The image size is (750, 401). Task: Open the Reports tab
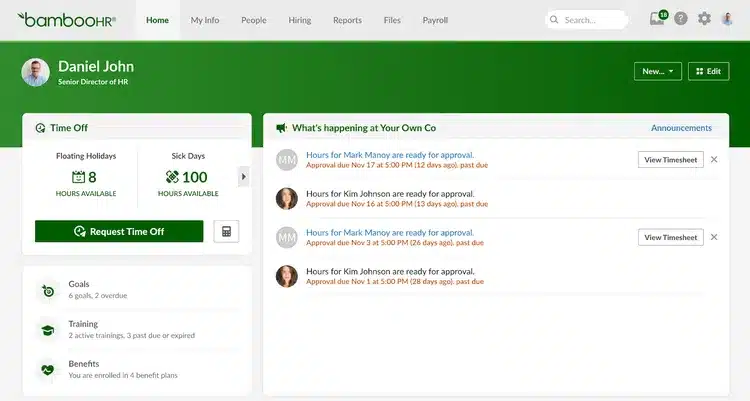(x=347, y=20)
